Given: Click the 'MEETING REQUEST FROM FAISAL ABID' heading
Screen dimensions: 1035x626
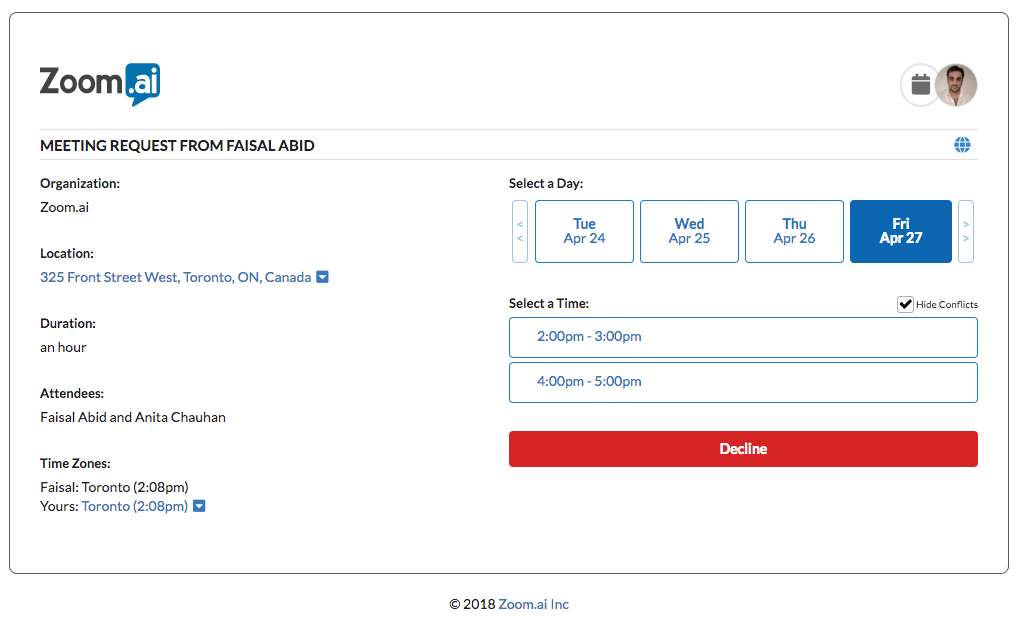Looking at the screenshot, I should point(178,145).
